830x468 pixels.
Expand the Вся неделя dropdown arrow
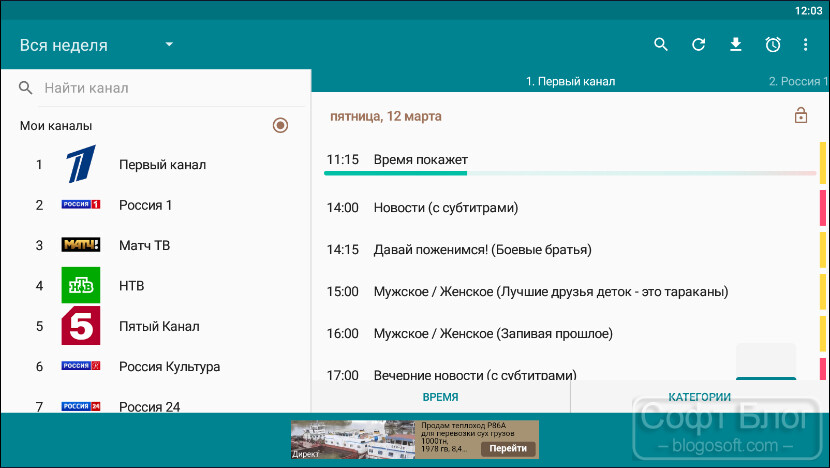(169, 44)
